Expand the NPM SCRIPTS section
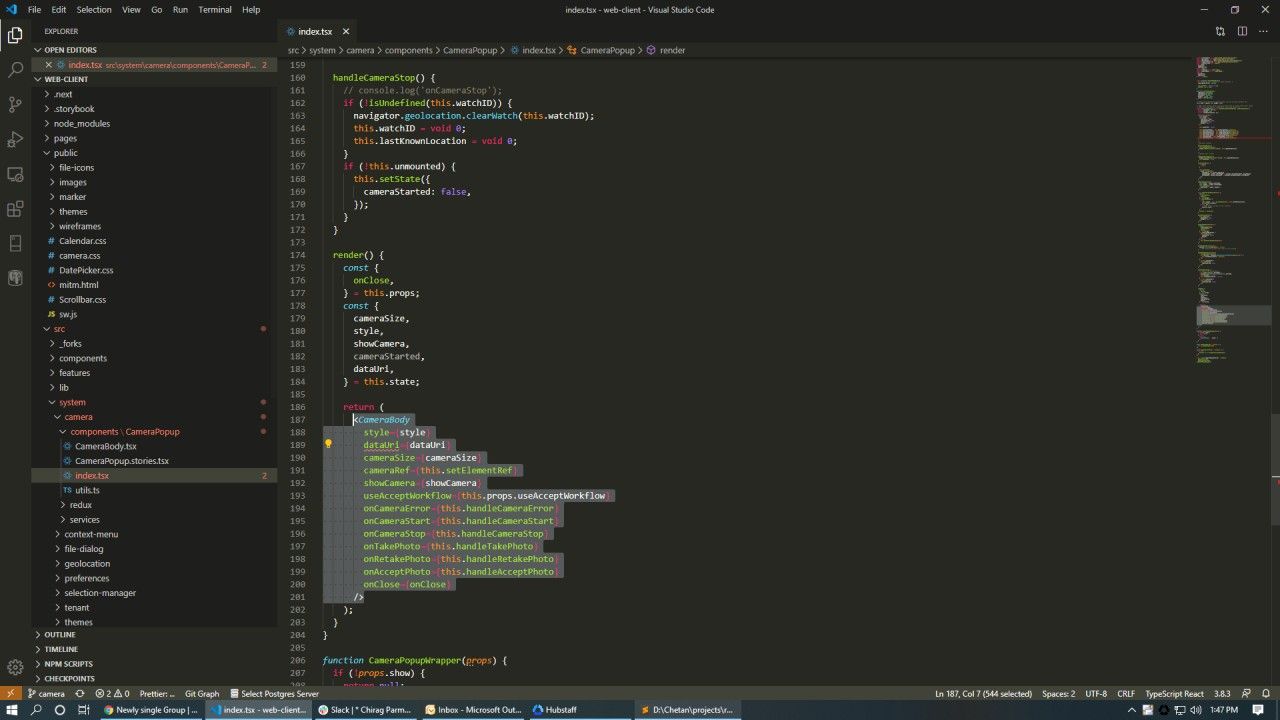This screenshot has height=720, width=1280. 68,664
